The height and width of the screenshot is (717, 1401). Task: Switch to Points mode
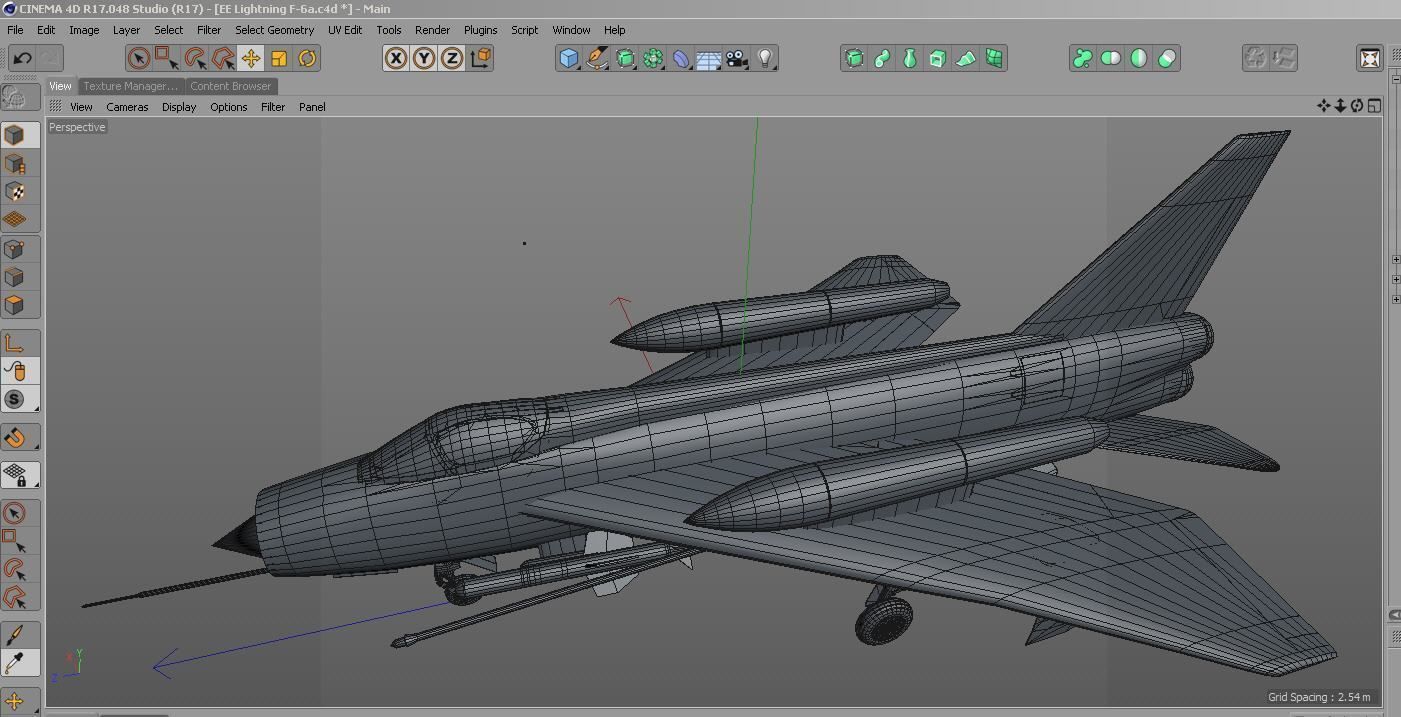click(x=15, y=249)
